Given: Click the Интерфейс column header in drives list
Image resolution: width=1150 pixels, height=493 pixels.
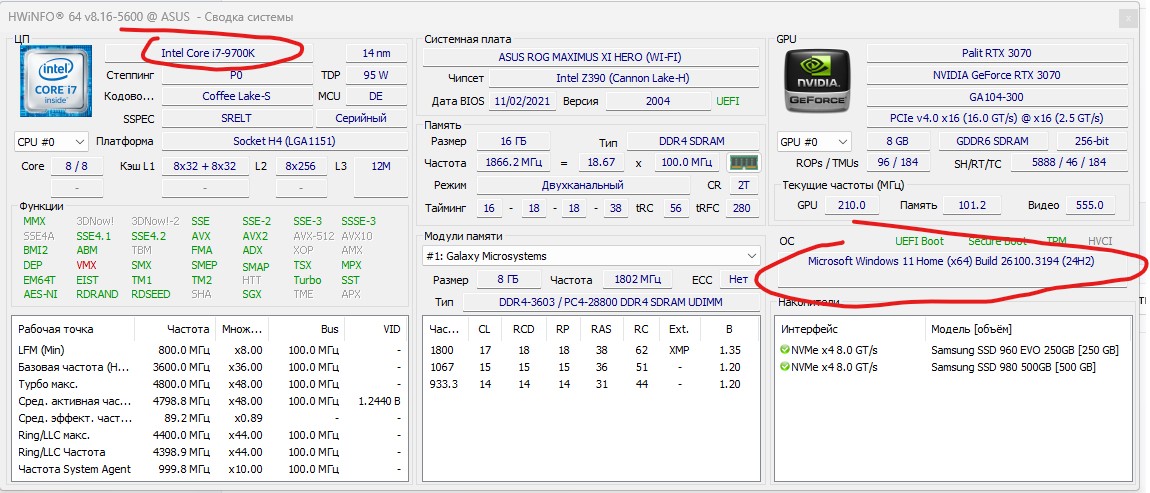Looking at the screenshot, I should tap(851, 329).
